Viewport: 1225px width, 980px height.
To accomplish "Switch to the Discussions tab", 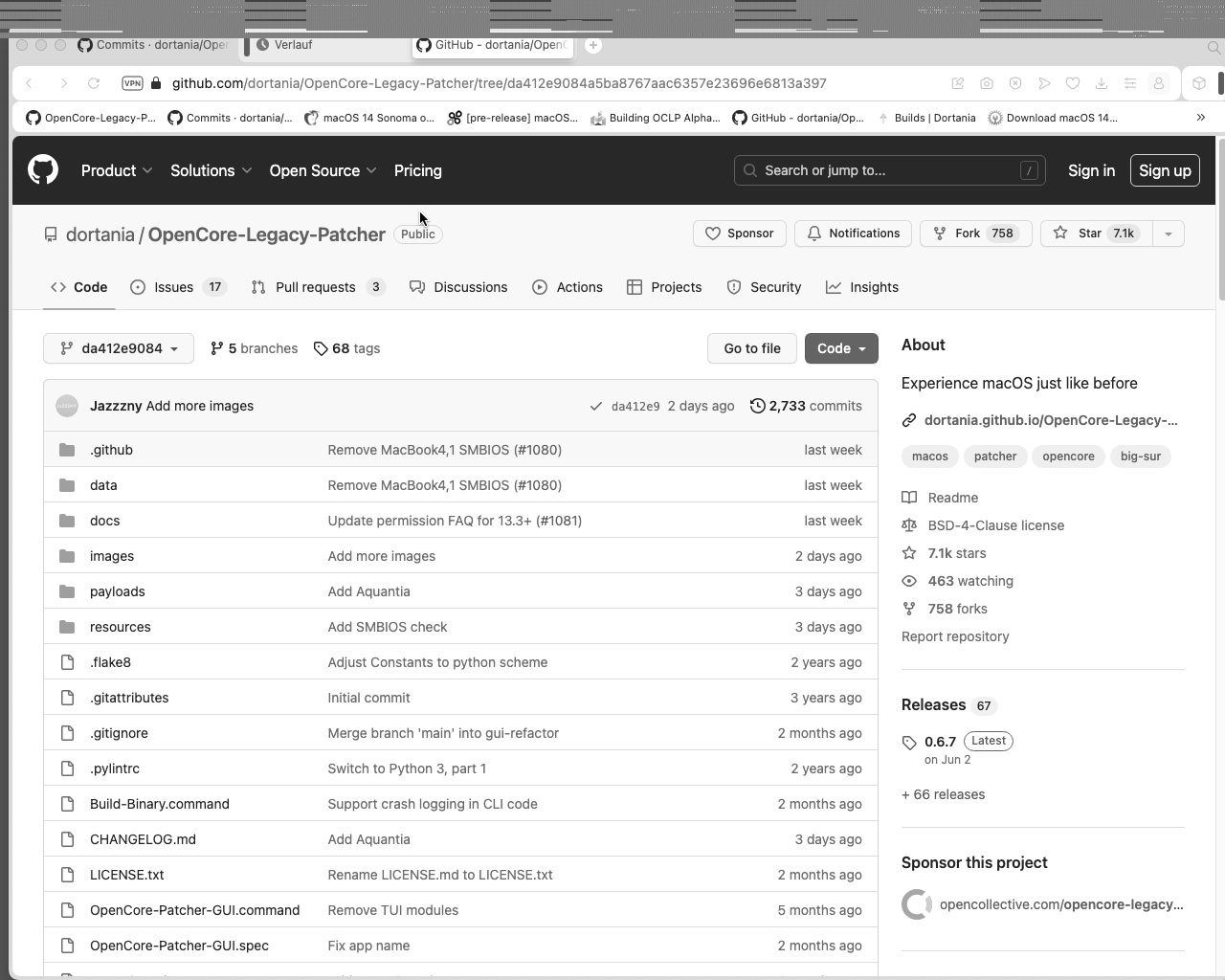I will pyautogui.click(x=458, y=287).
